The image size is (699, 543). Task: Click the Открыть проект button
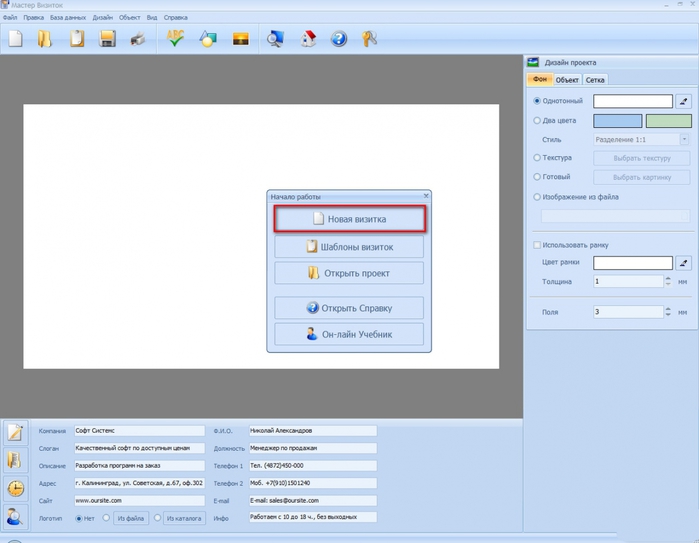coord(349,273)
